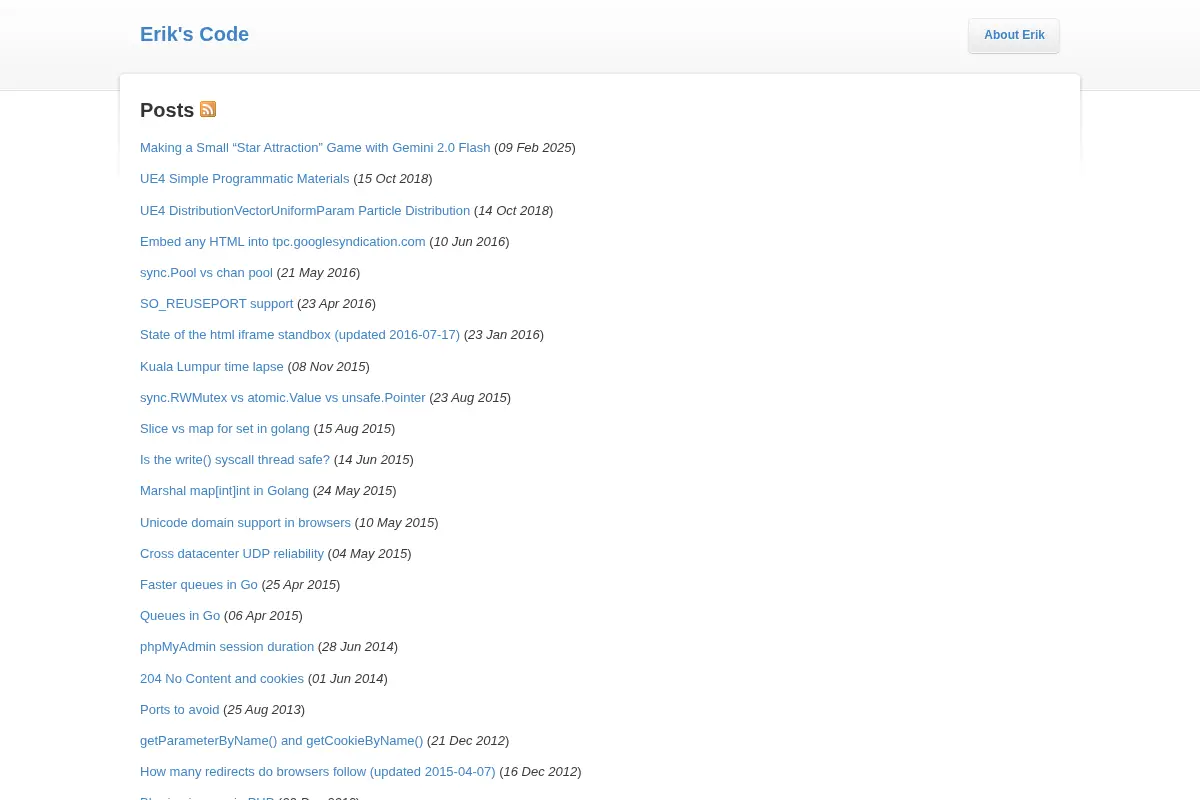The image size is (1200, 800).
Task: Open the Star Attraction Game with Gemini post
Action: point(315,147)
